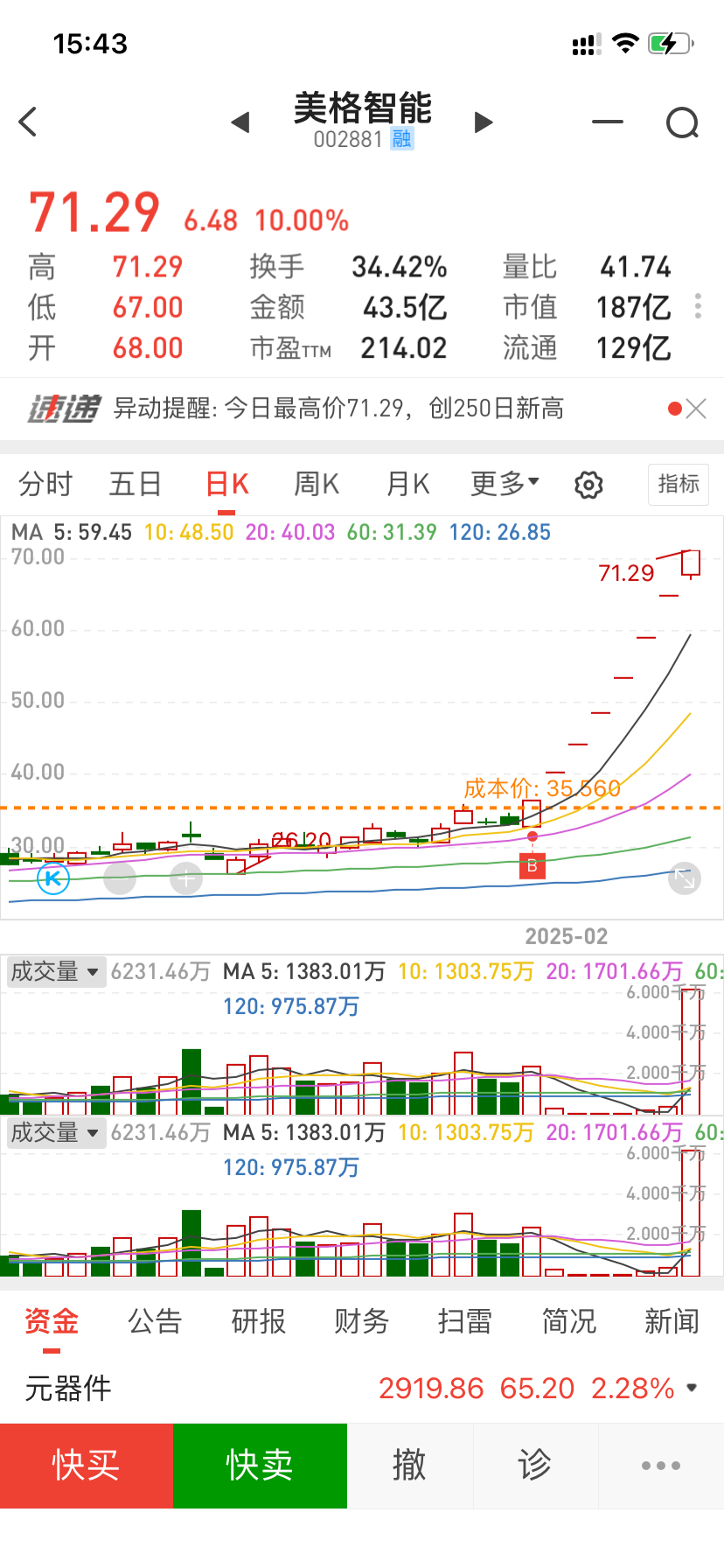Tap the battery charging icon

click(x=671, y=43)
